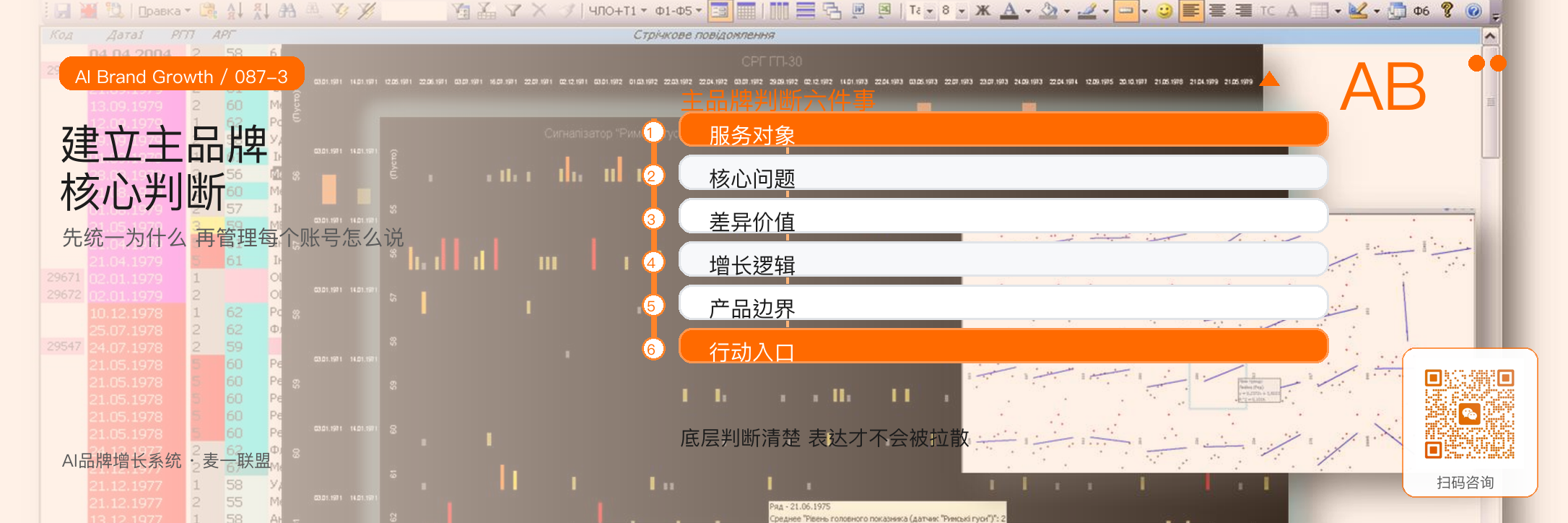The image size is (1568, 523).
Task: Click the 扫码咨询 QR code
Action: pyautogui.click(x=1469, y=414)
